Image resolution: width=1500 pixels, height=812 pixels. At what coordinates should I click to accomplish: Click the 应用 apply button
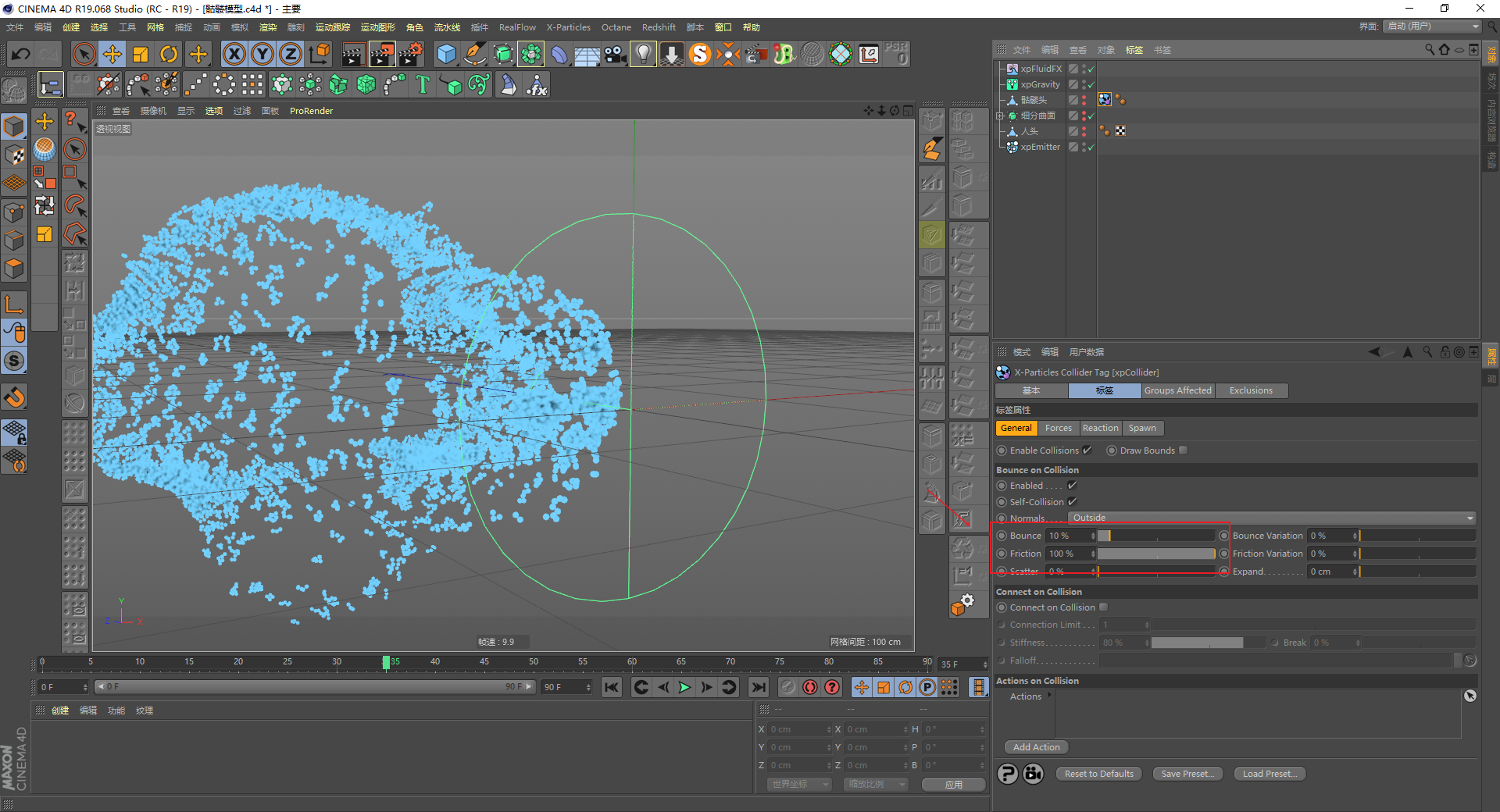(x=953, y=785)
